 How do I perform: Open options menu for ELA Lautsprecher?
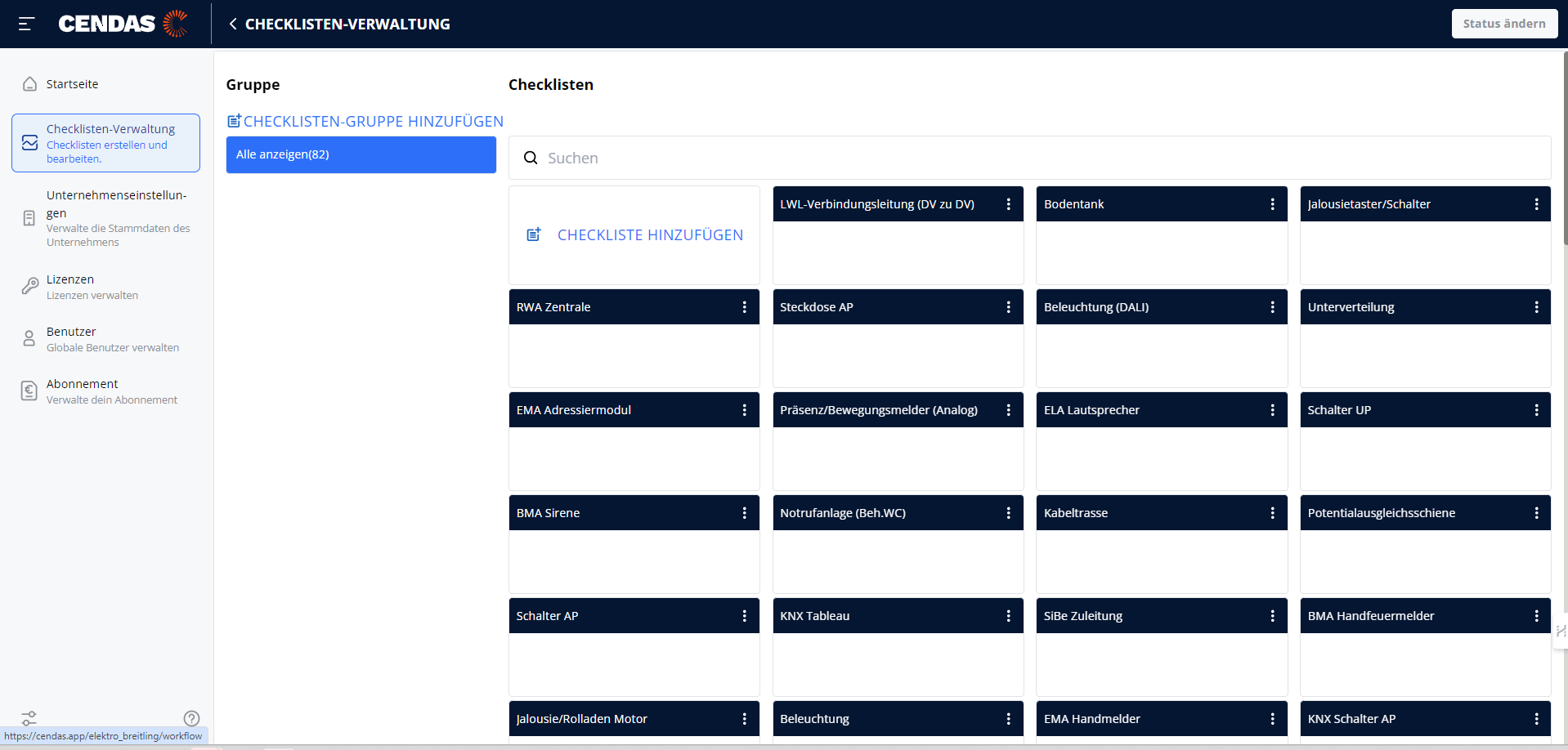[1273, 410]
